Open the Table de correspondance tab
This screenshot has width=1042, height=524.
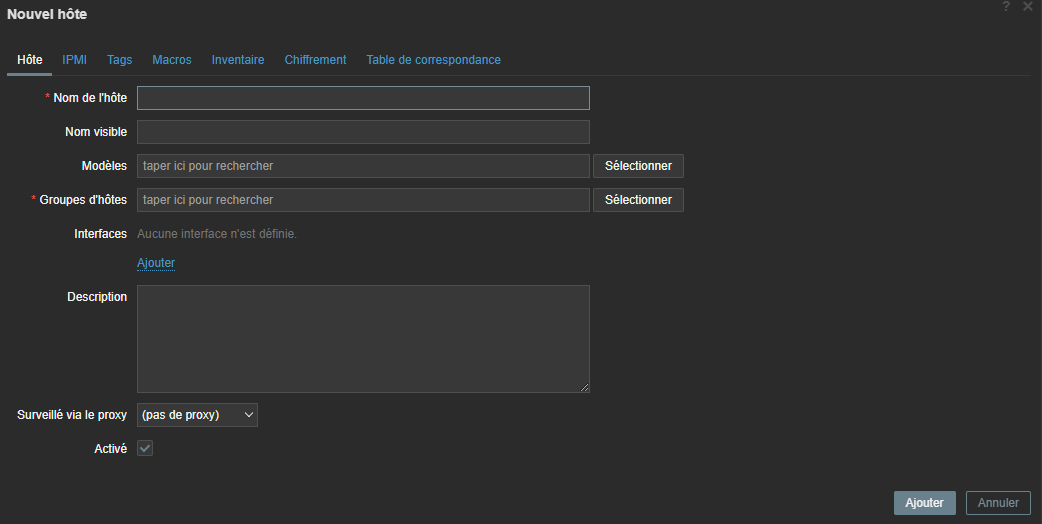[433, 60]
